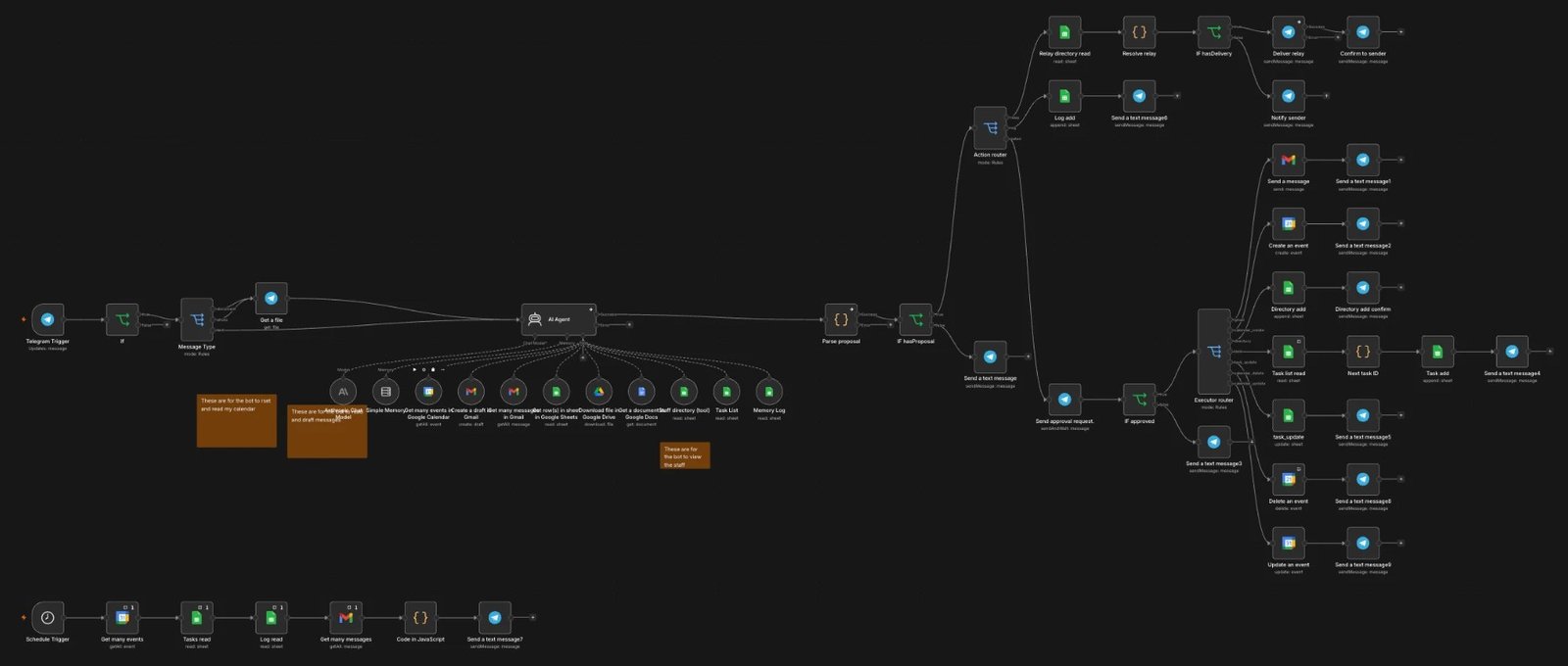Select the IF approved node

coord(1139,400)
